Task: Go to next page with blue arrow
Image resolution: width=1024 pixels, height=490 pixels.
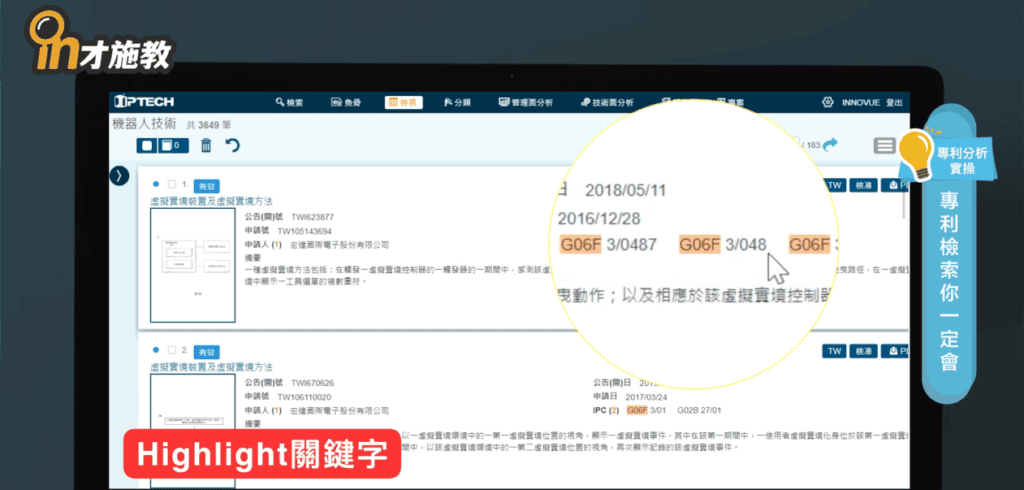Action: click(830, 145)
